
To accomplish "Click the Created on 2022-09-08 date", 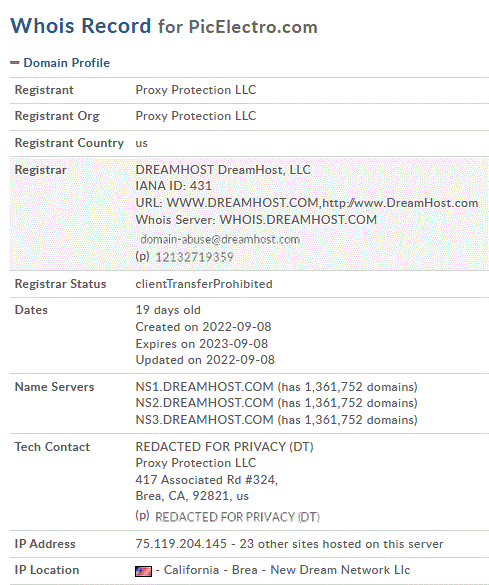I will [203, 327].
